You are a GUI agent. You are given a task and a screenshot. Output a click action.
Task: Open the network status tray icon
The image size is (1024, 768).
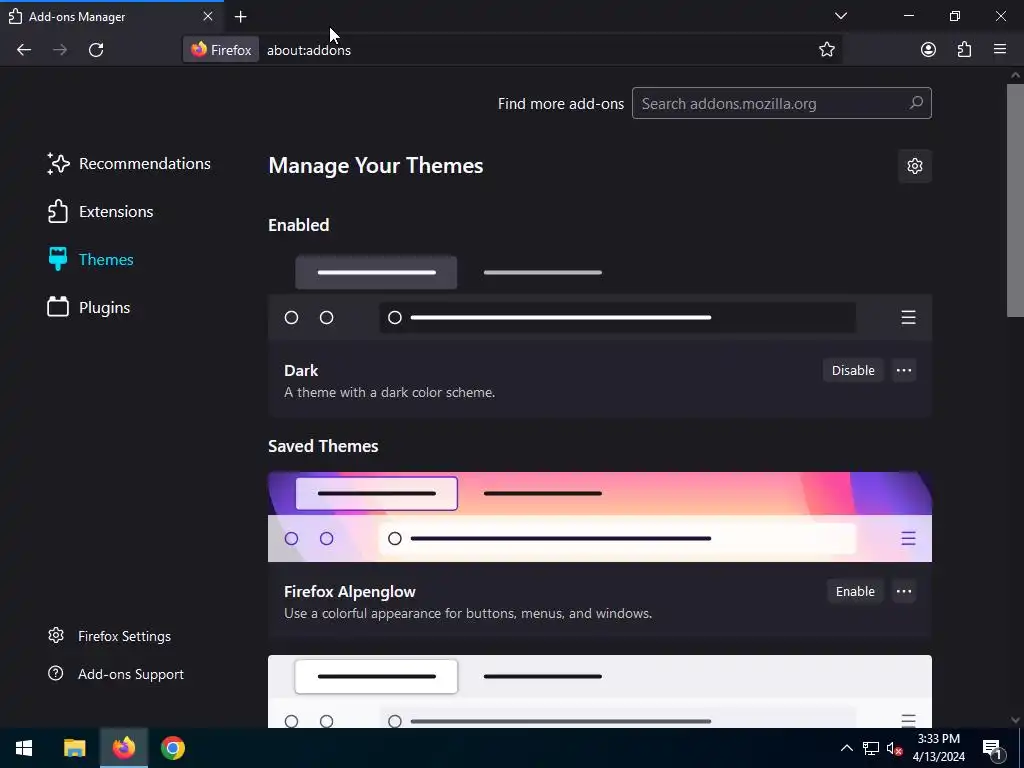(871, 748)
